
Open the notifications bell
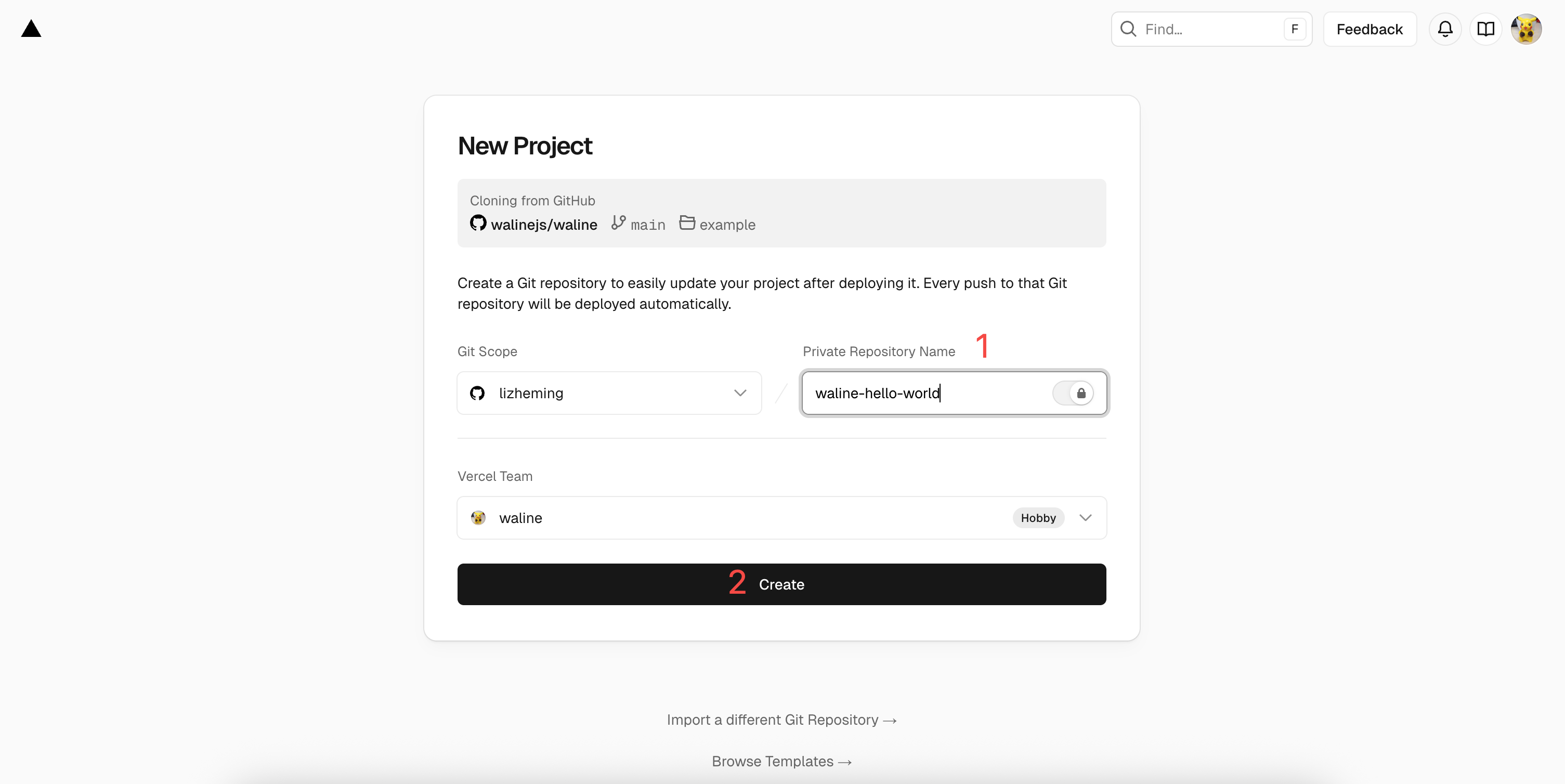(x=1445, y=29)
